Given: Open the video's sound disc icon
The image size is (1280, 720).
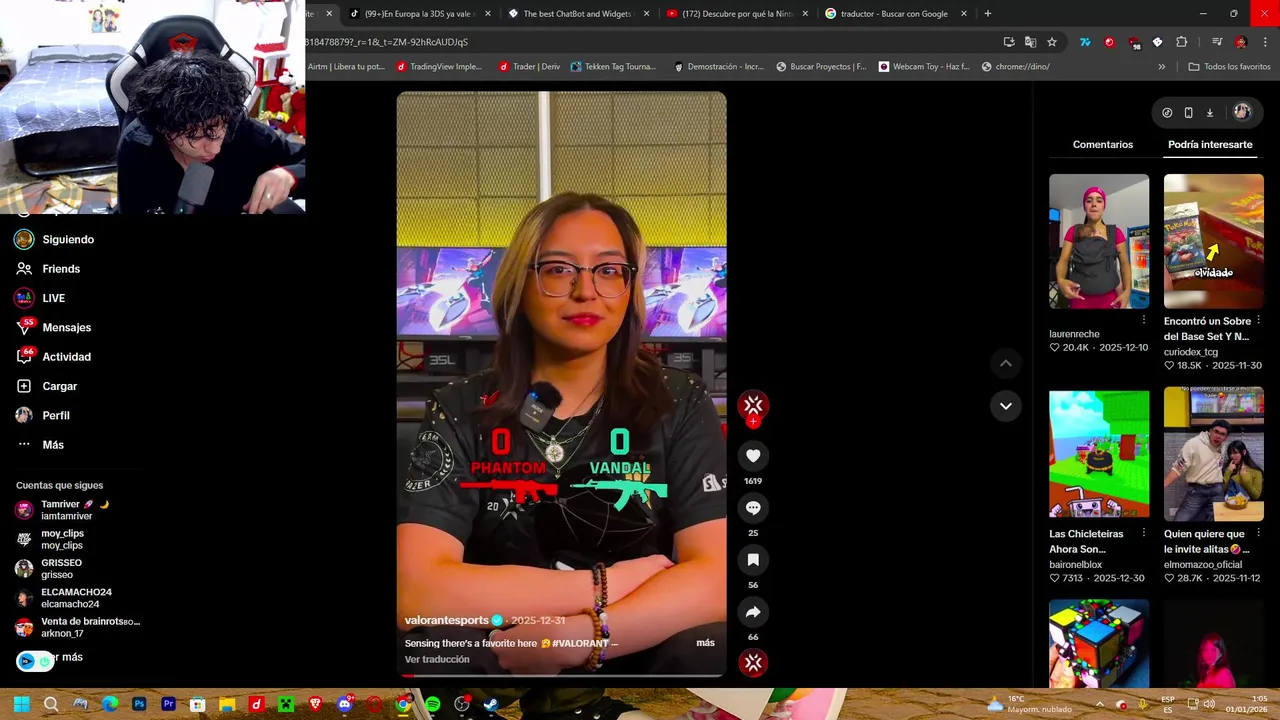Looking at the screenshot, I should click(x=753, y=662).
